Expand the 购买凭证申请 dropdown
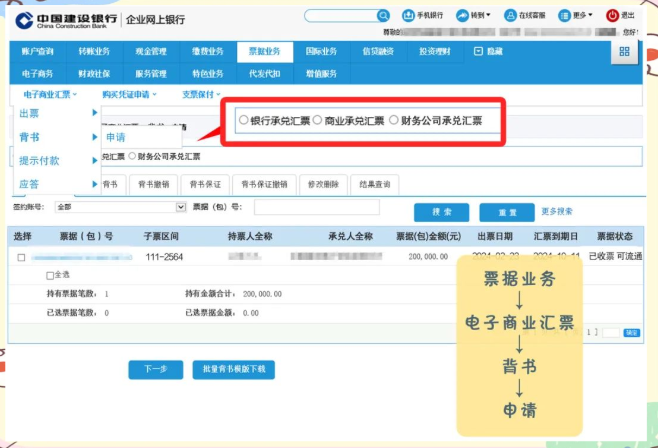Viewport: 658px width, 448px height. click(x=129, y=94)
